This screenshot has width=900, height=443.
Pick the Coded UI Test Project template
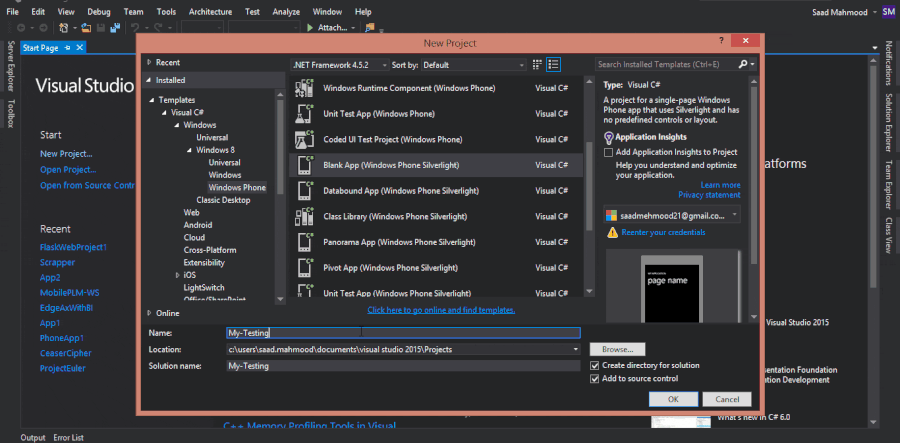tap(393, 139)
